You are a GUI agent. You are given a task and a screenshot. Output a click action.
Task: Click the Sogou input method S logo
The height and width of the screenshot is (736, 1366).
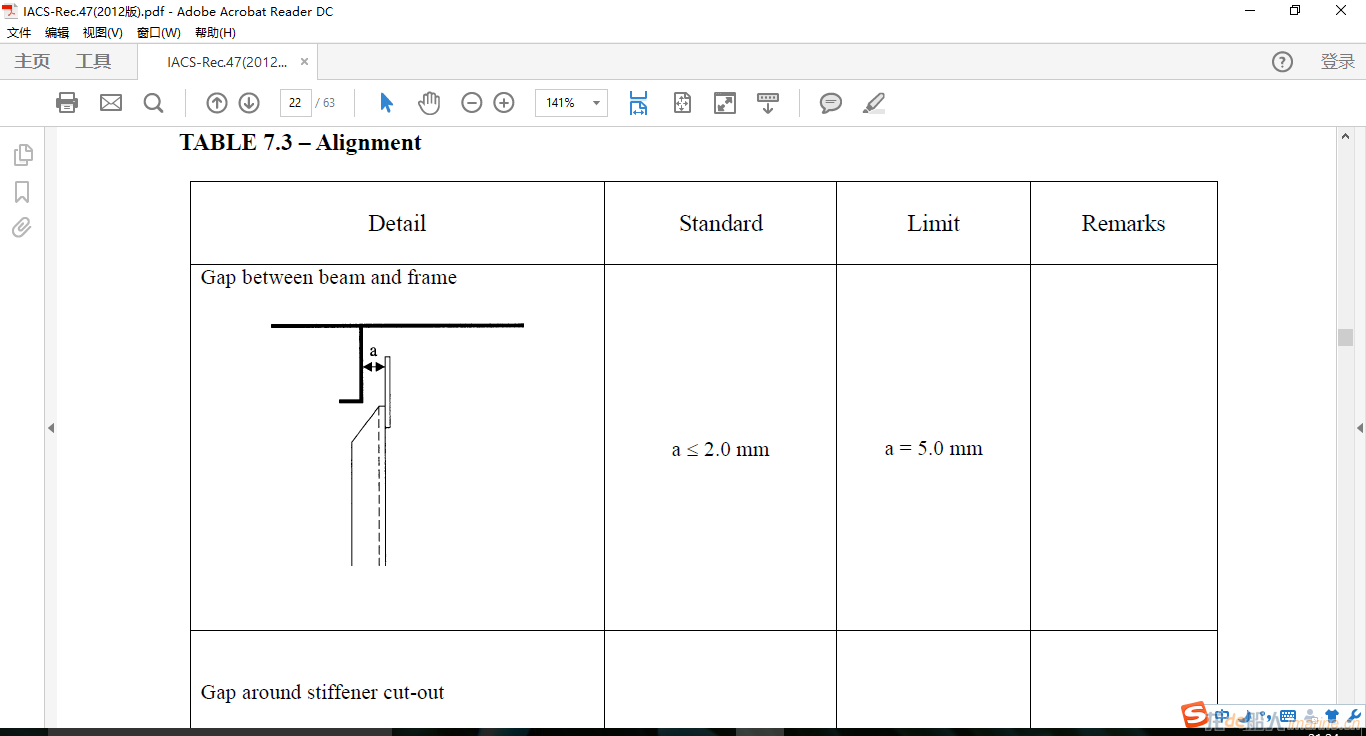click(x=1193, y=716)
